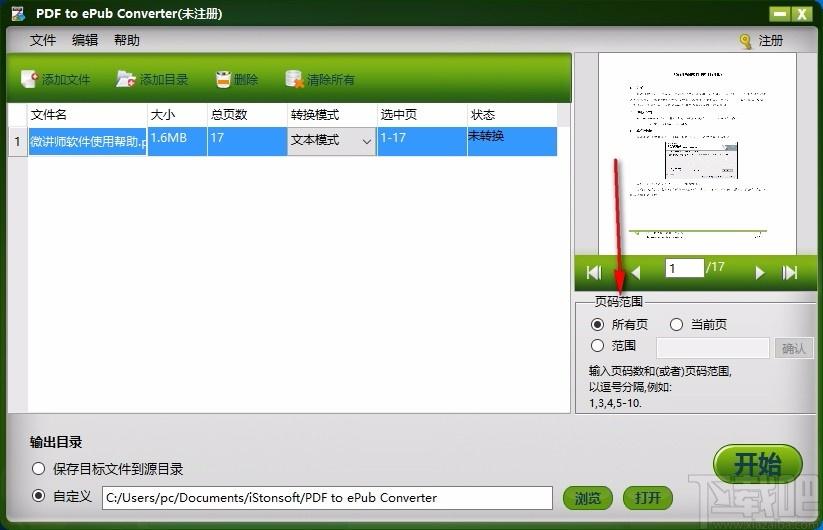Click the 选中页 column header

pos(422,115)
